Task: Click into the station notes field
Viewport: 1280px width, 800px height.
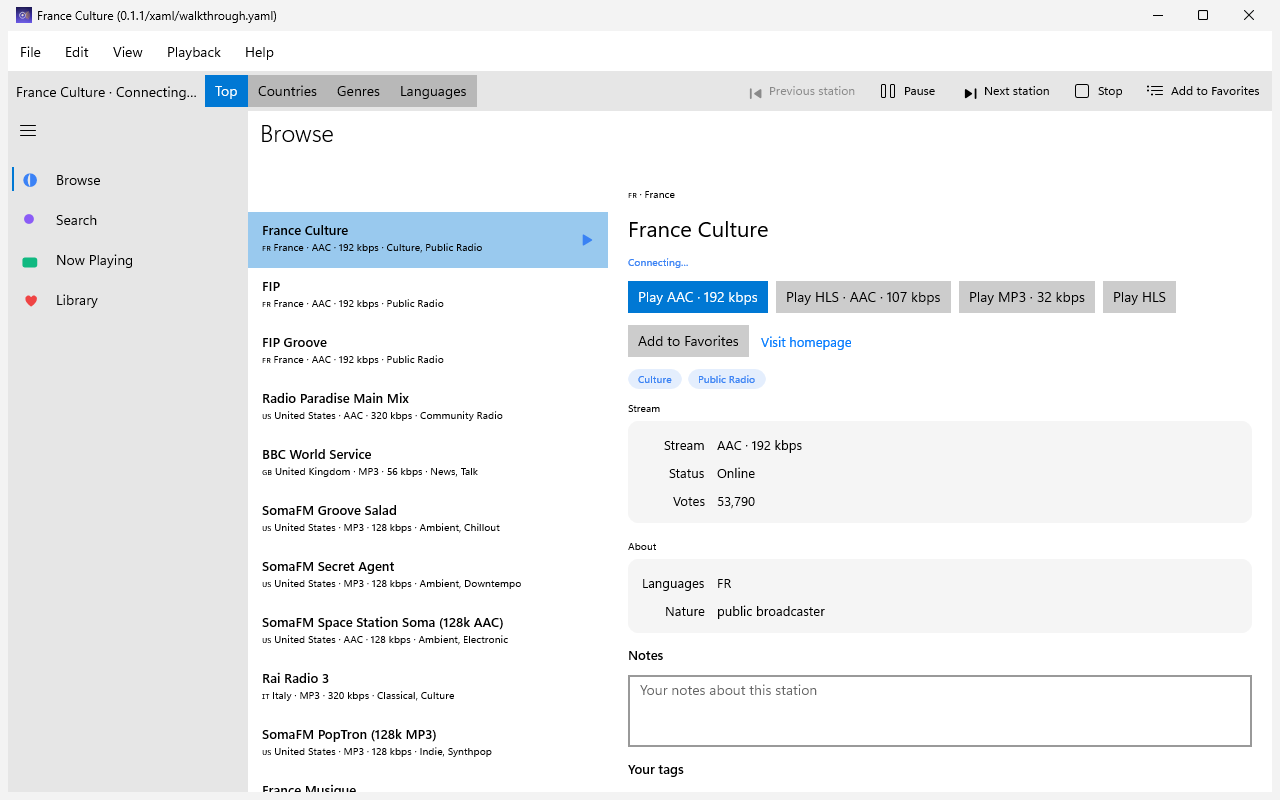Action: (x=940, y=711)
